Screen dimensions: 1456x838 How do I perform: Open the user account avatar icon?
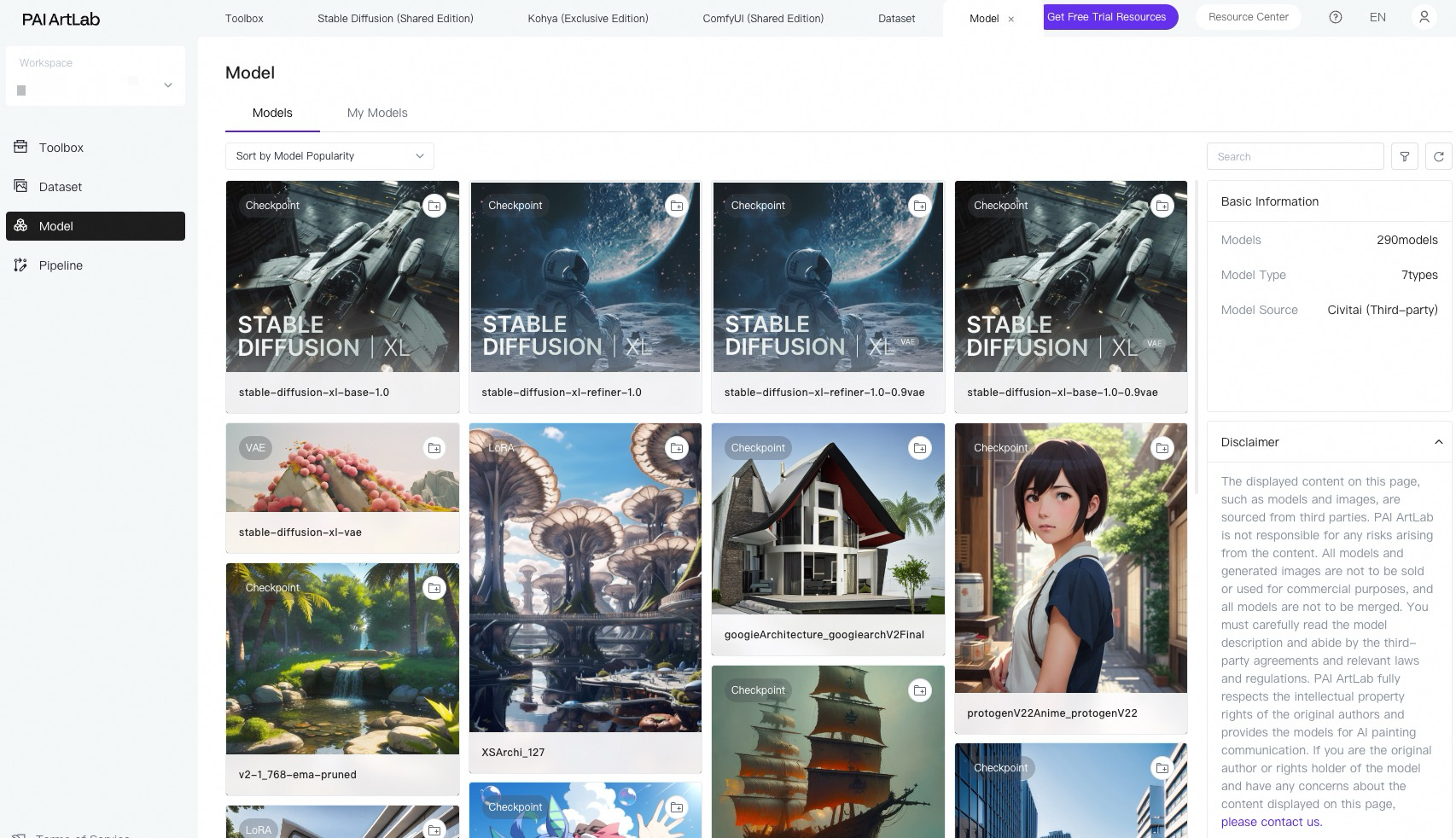pos(1424,17)
